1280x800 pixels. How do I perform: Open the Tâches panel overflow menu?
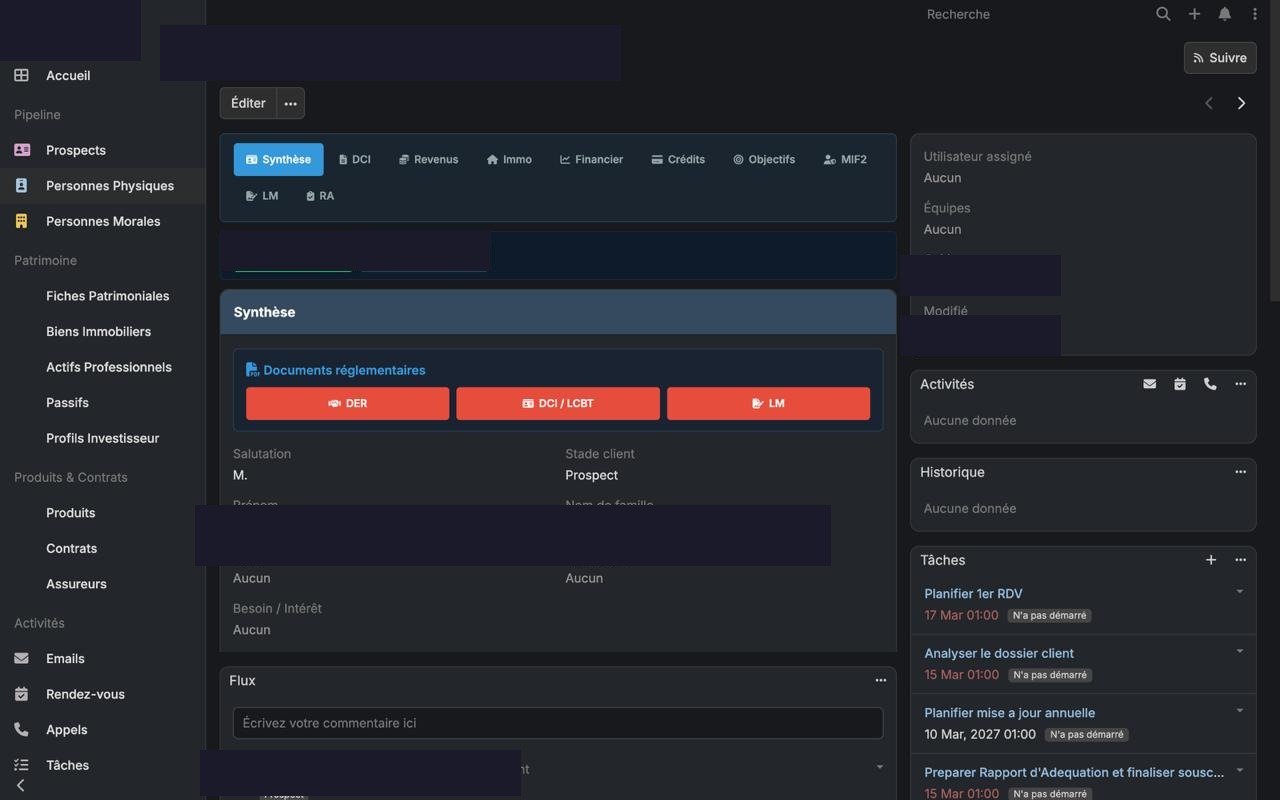coord(1240,560)
